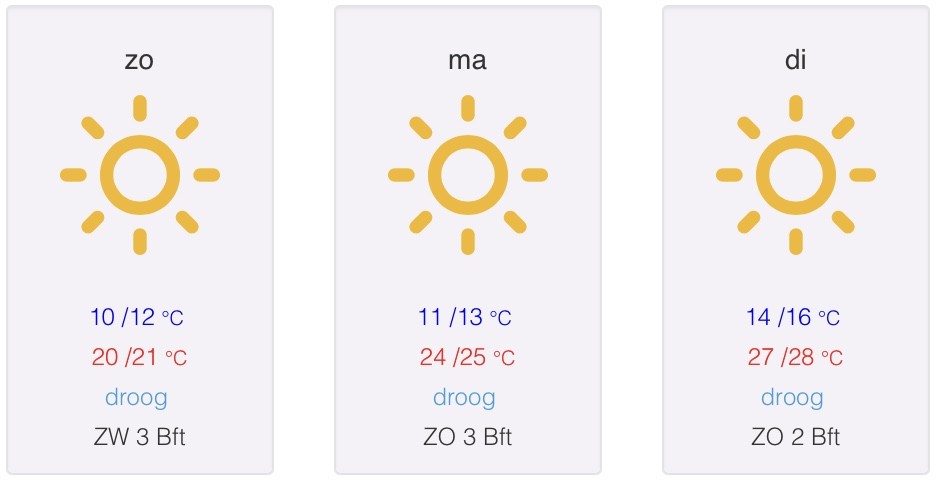
Task: Click minimum temperature 14 /16 °C
Action: pos(793,317)
